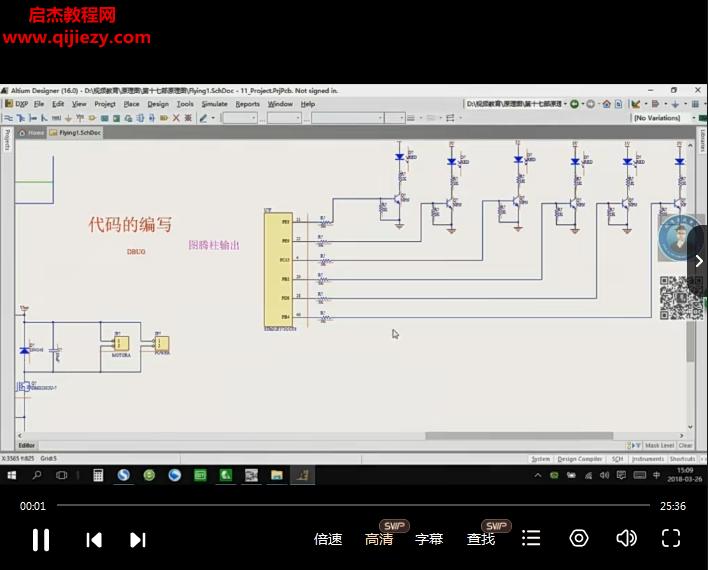Open the View menu
Screen dimensions: 708x570
click(x=79, y=104)
